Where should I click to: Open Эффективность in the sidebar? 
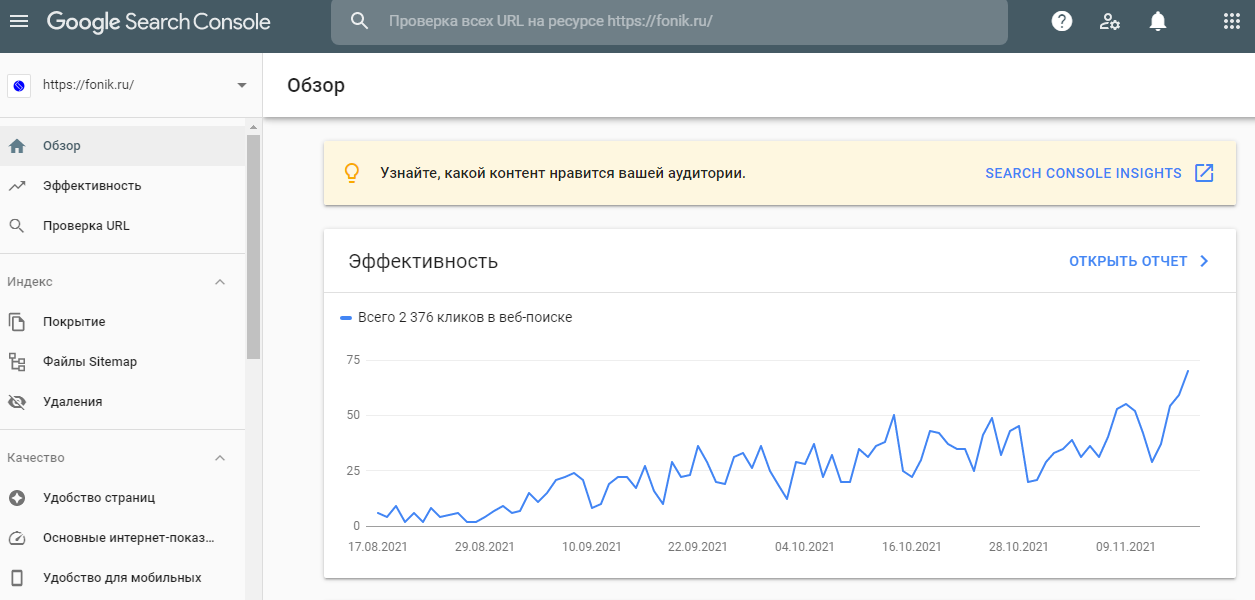pos(123,186)
